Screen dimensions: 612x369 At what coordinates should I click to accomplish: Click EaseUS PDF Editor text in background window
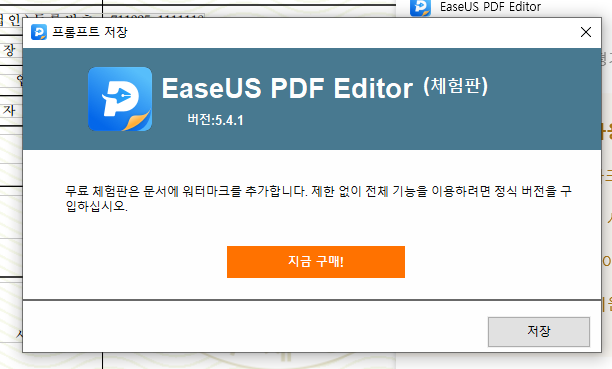tap(490, 7)
